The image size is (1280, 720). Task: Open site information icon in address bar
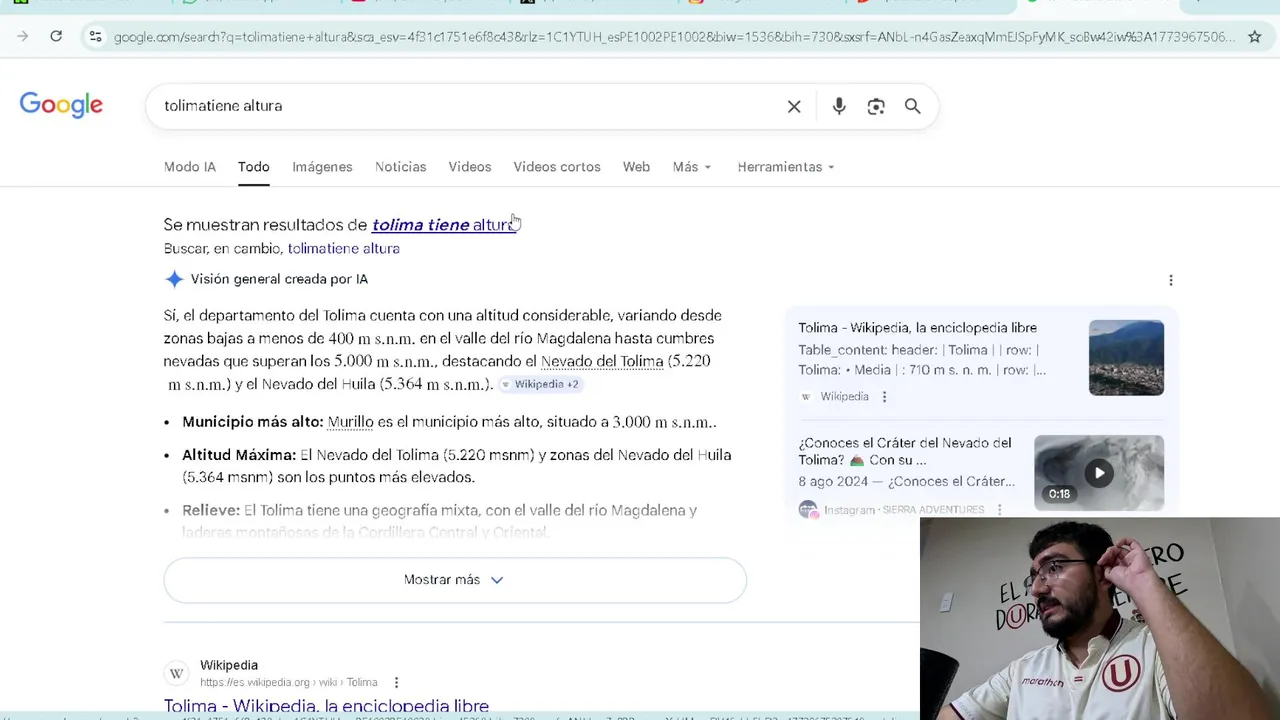click(95, 37)
